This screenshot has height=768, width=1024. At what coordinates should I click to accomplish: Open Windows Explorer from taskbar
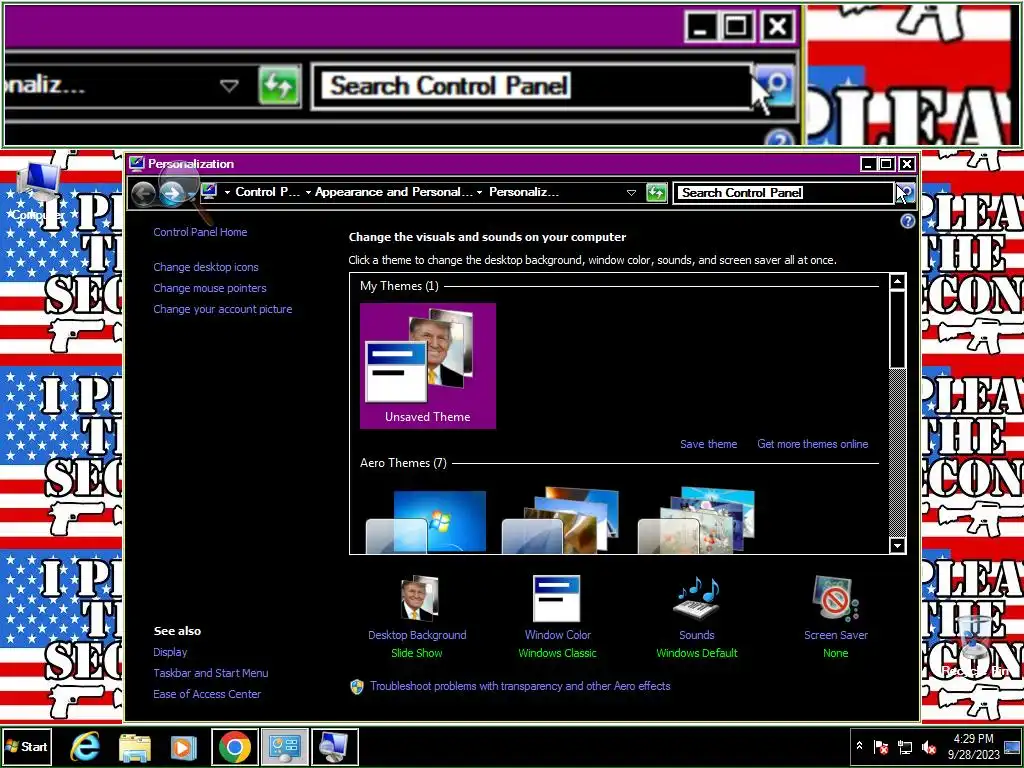(135, 747)
